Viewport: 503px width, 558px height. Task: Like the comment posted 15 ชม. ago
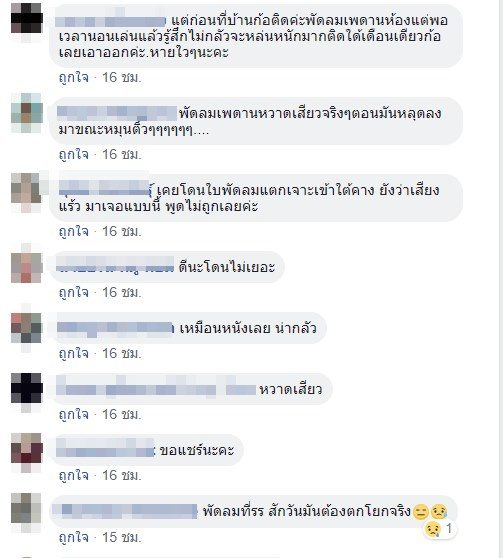click(74, 537)
